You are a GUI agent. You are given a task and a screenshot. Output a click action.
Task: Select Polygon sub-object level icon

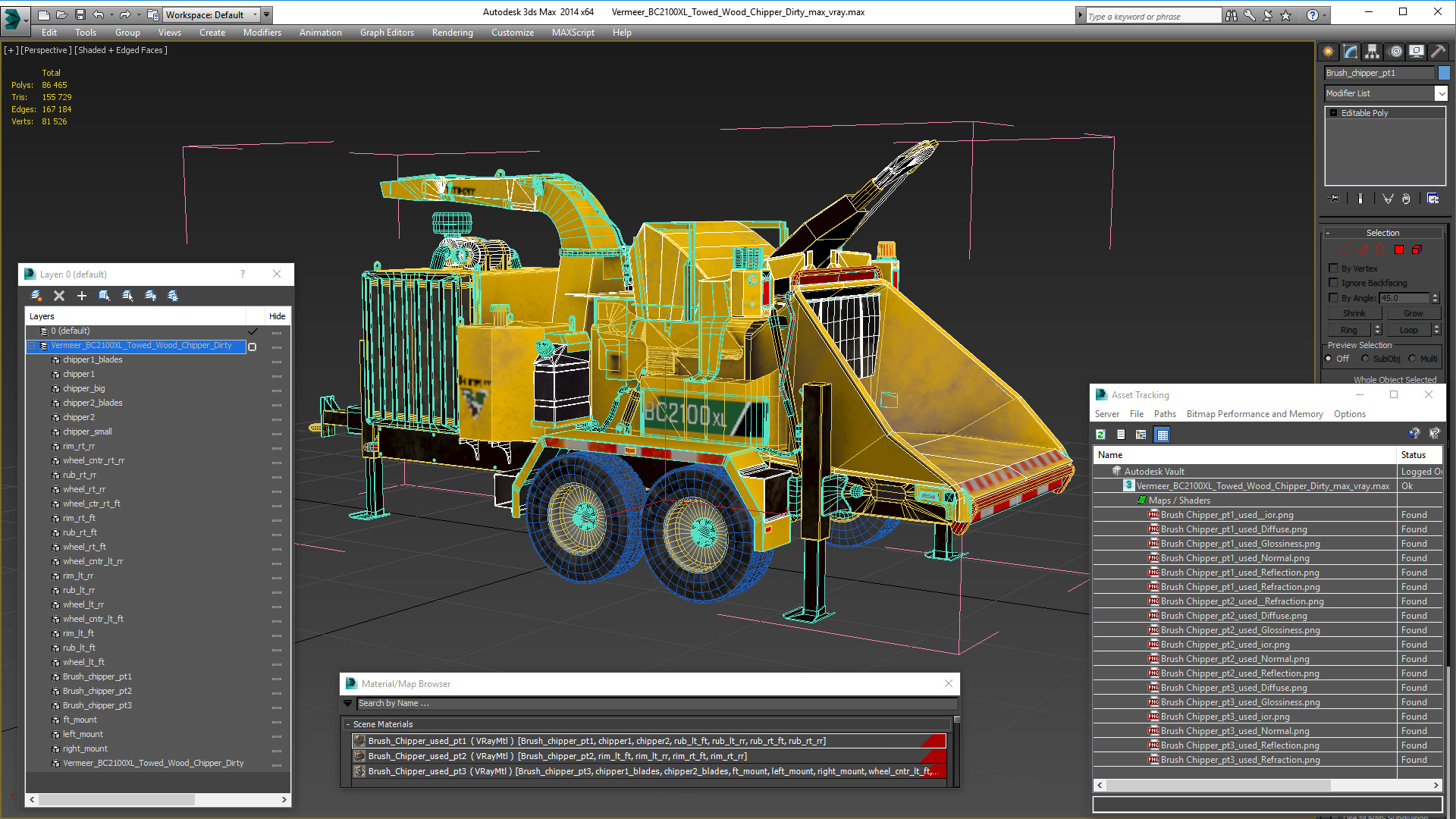1399,249
